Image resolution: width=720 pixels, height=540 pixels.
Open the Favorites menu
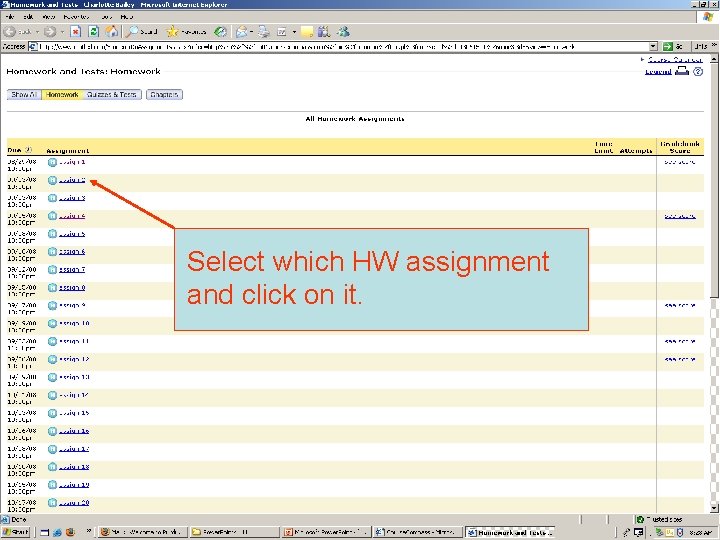point(76,17)
